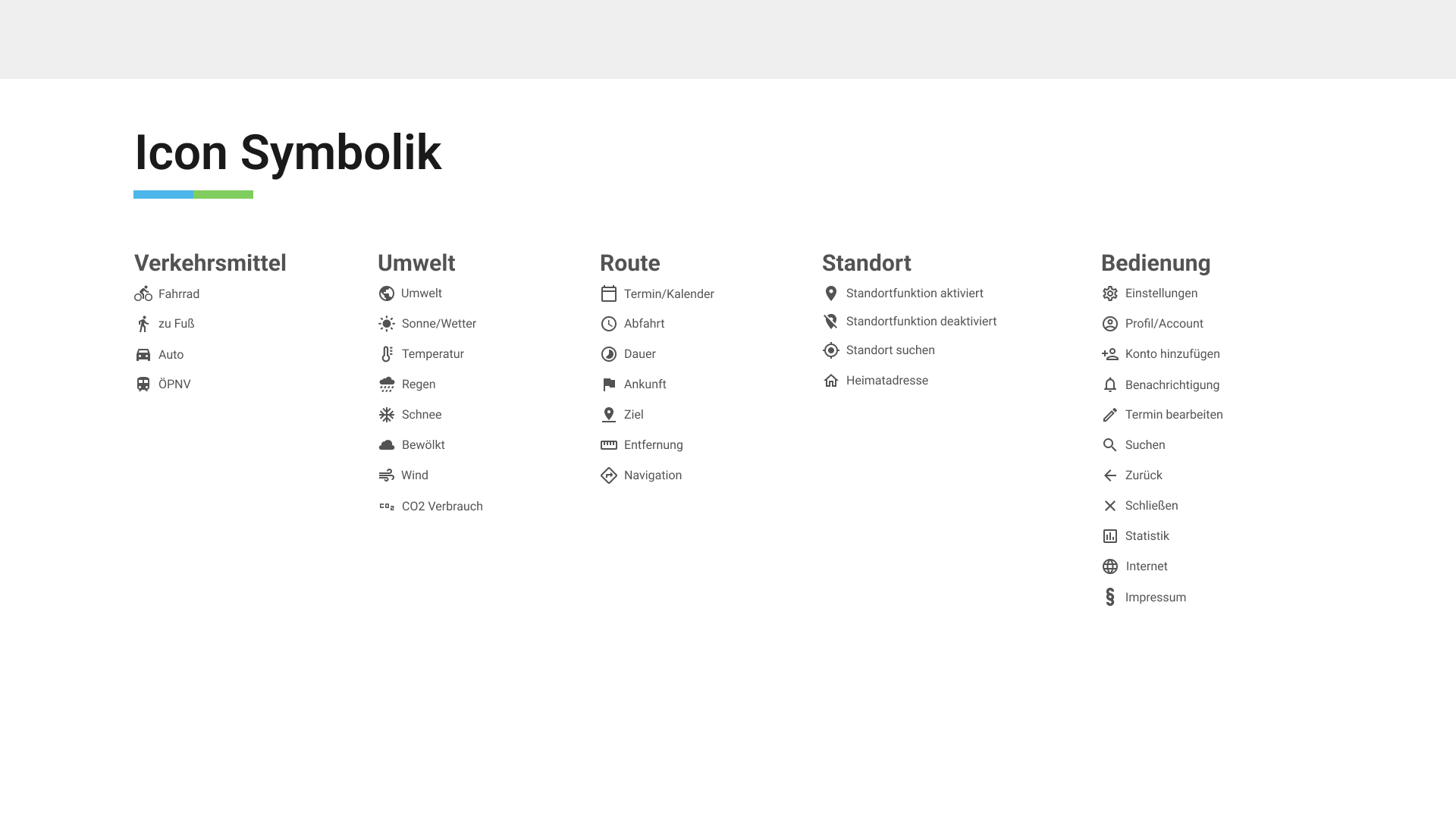1456x819 pixels.
Task: Select the crosshair icon for Standort suchen
Action: pyautogui.click(x=831, y=350)
